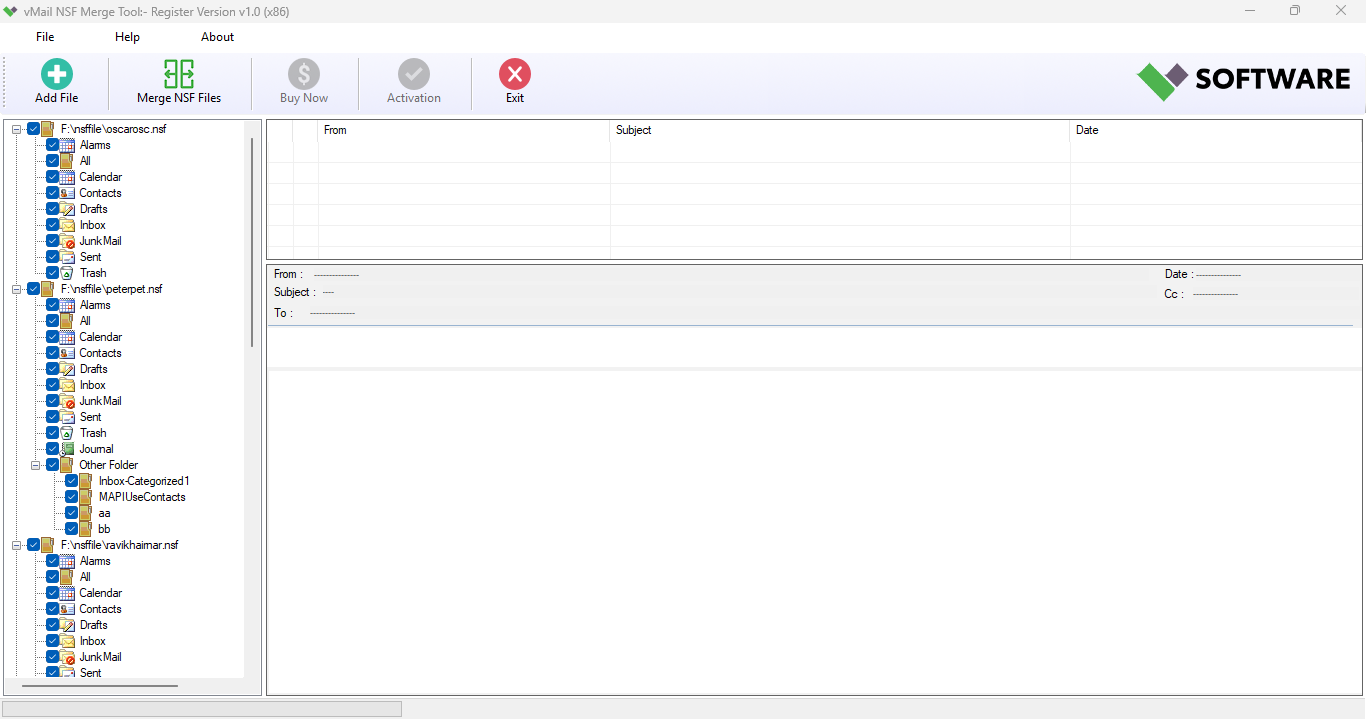This screenshot has width=1366, height=720.
Task: Uncheck the bb folder checkbox
Action: click(x=71, y=529)
